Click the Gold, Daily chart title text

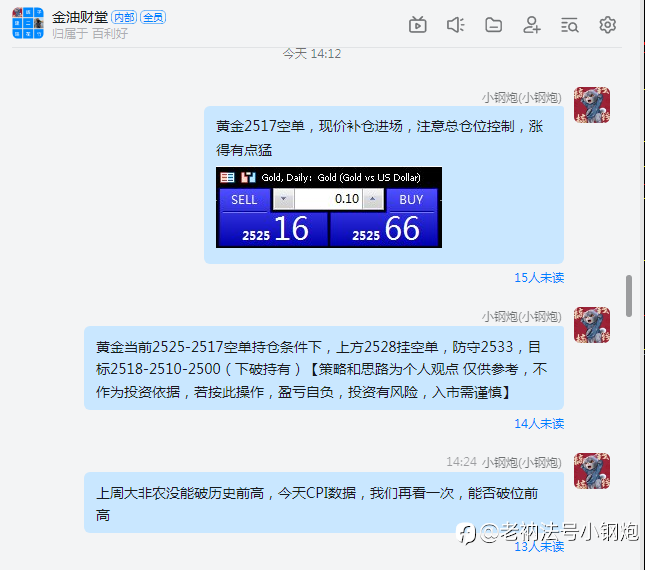coord(341,177)
